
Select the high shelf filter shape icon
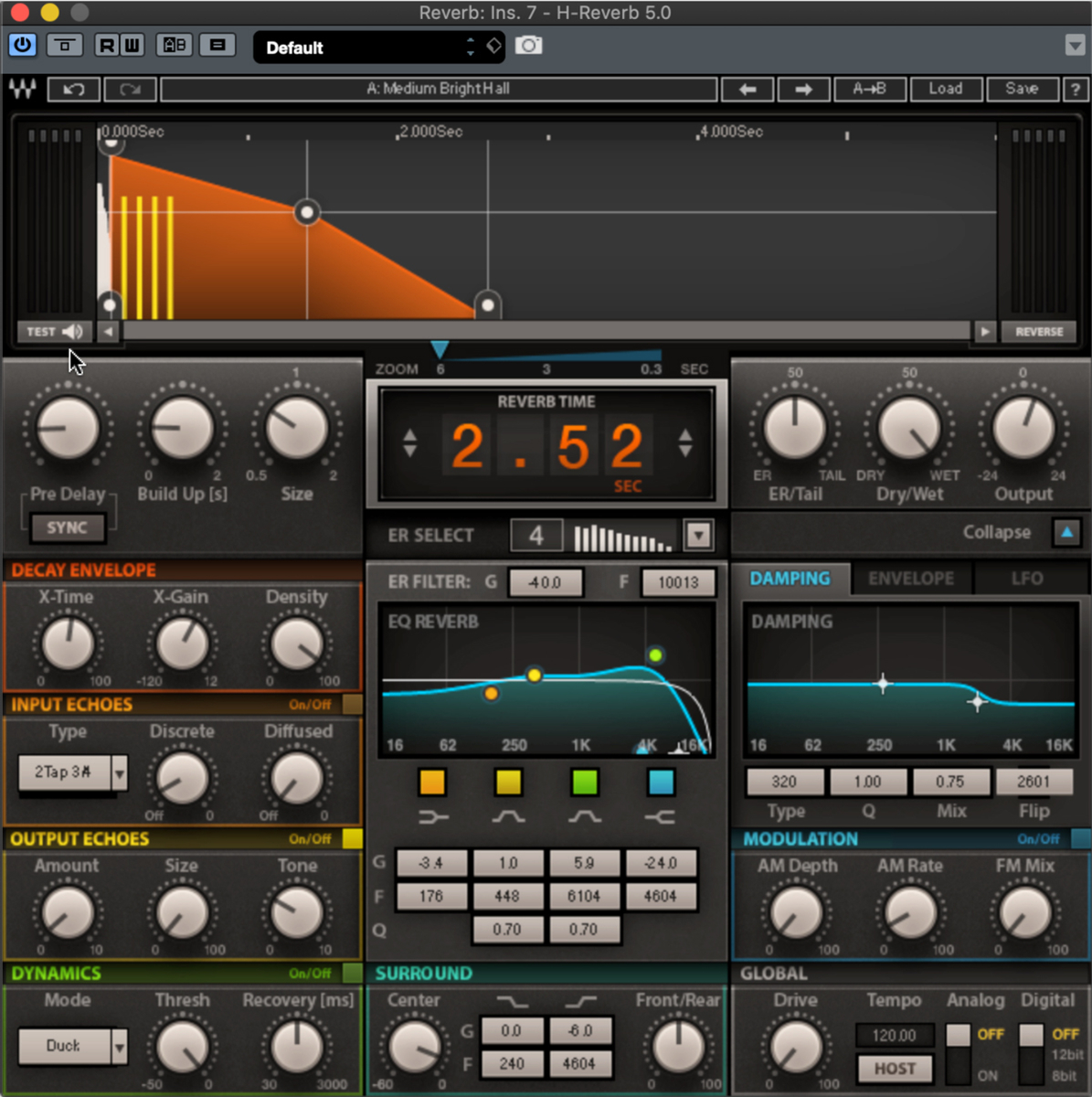coord(660,817)
